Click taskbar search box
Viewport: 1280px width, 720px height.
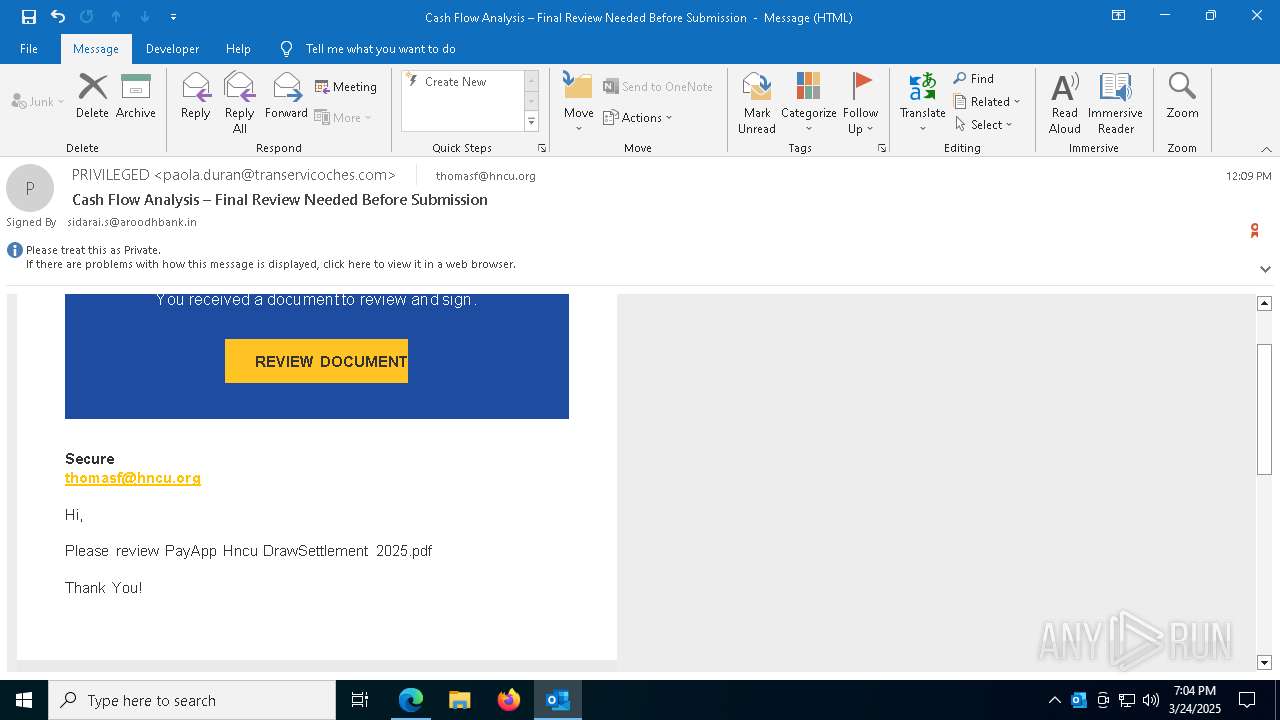pyautogui.click(x=192, y=700)
